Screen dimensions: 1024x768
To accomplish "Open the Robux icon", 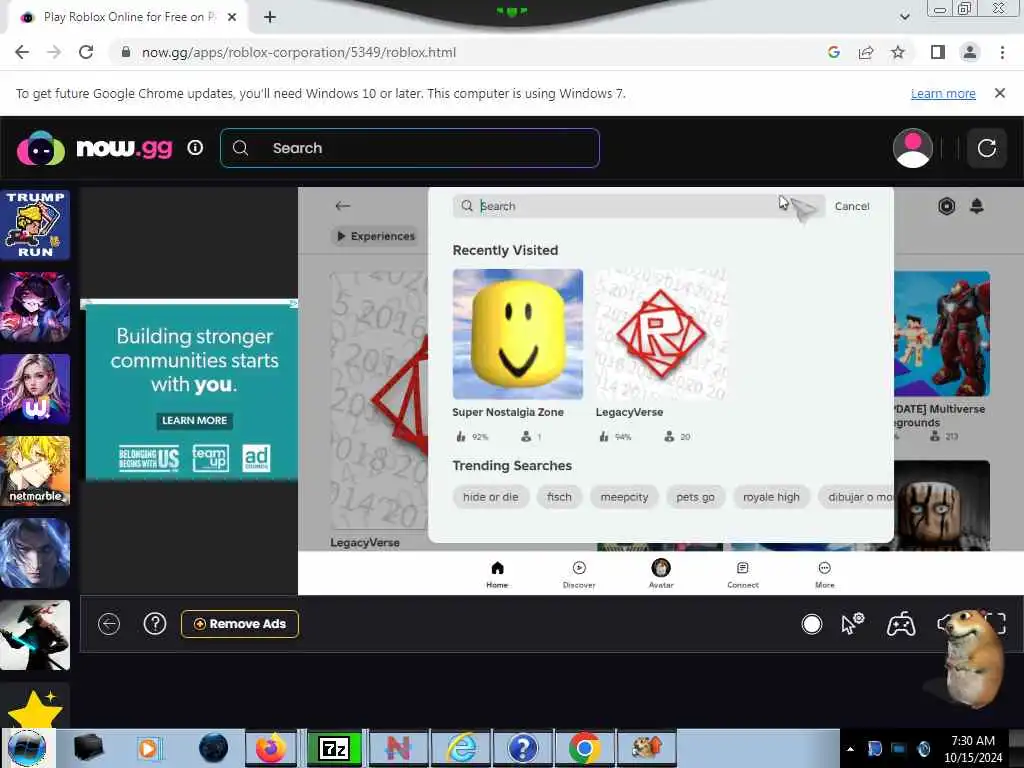I will tap(946, 206).
